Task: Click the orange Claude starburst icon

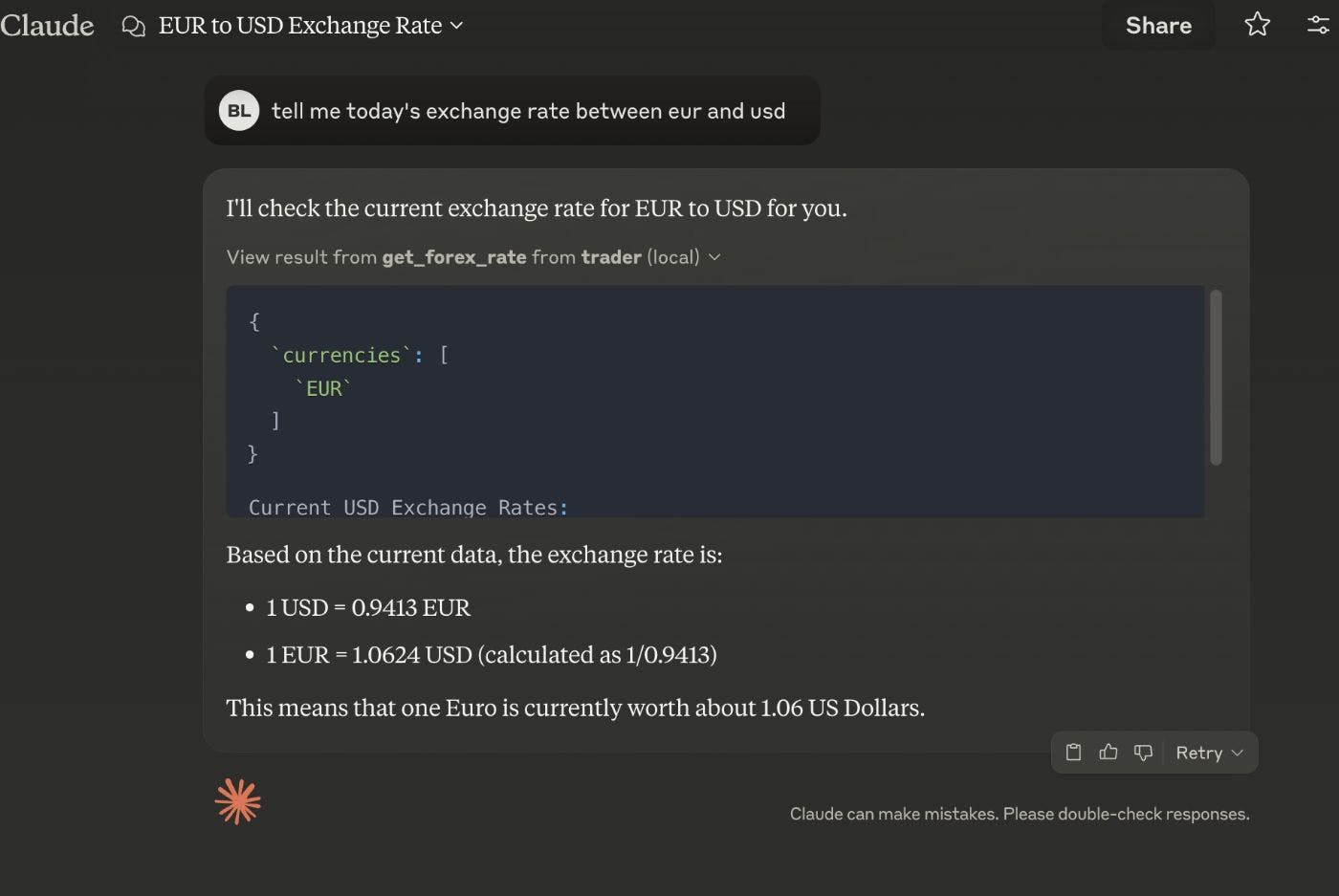Action: [238, 801]
